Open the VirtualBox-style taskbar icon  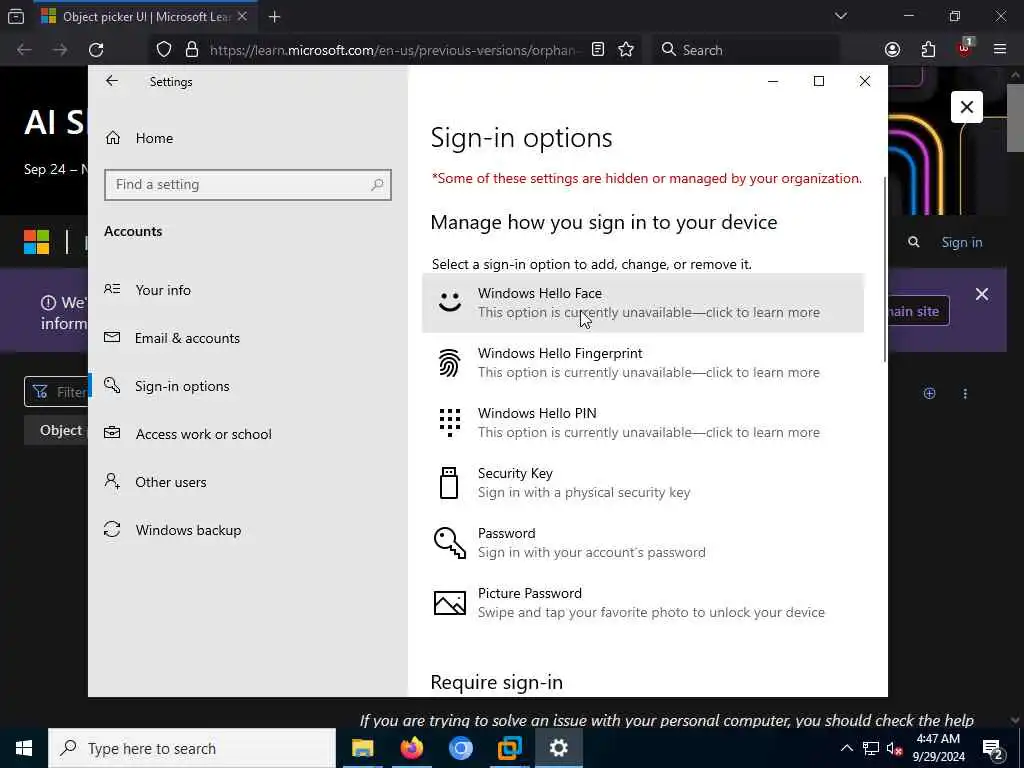coord(509,748)
